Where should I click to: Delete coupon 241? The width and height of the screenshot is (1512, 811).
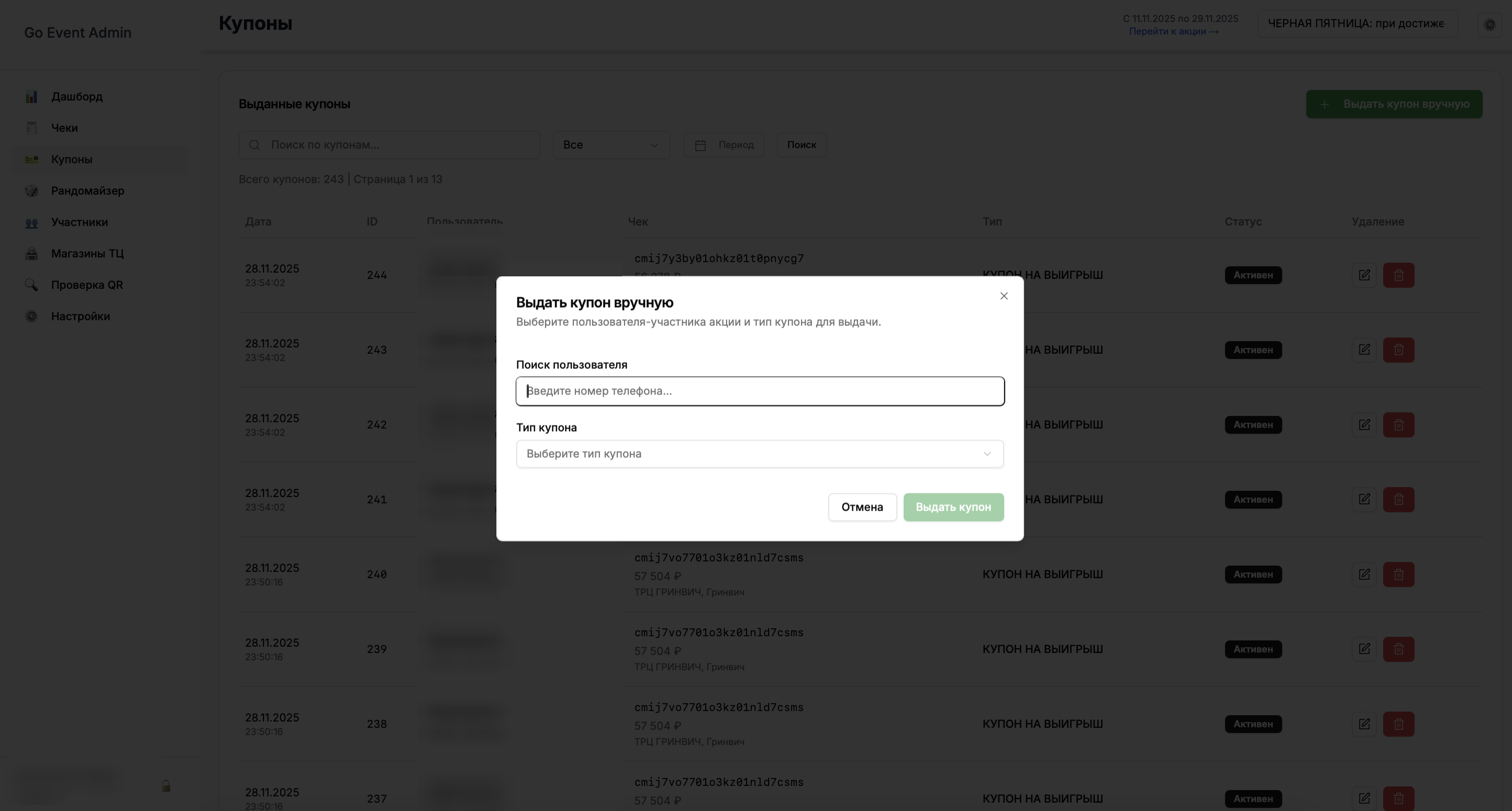click(1399, 500)
